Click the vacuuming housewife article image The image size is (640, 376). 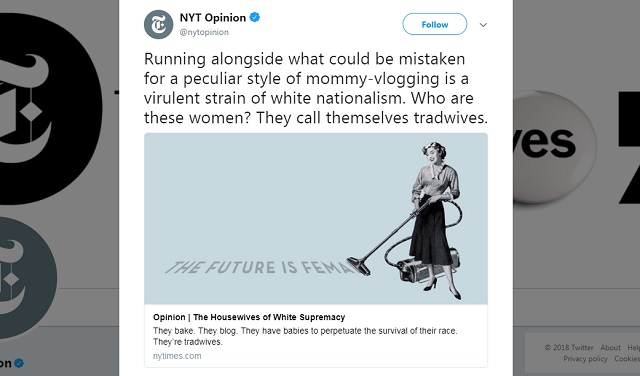[x=316, y=219]
